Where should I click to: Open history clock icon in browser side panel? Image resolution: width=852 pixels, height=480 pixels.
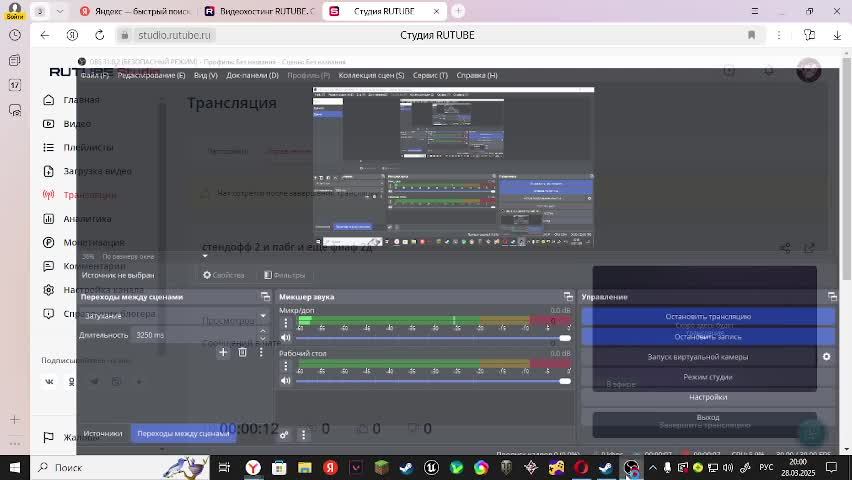pos(15,35)
